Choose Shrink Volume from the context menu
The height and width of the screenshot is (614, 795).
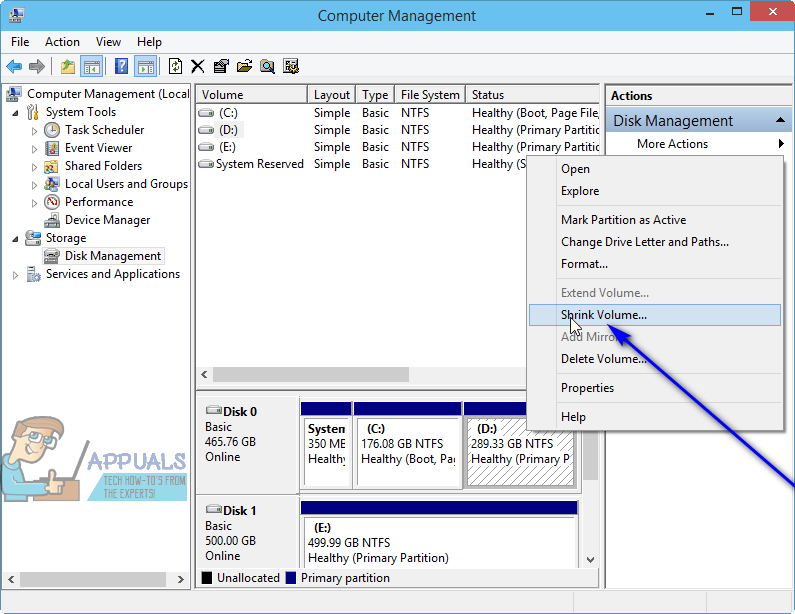[x=604, y=315]
